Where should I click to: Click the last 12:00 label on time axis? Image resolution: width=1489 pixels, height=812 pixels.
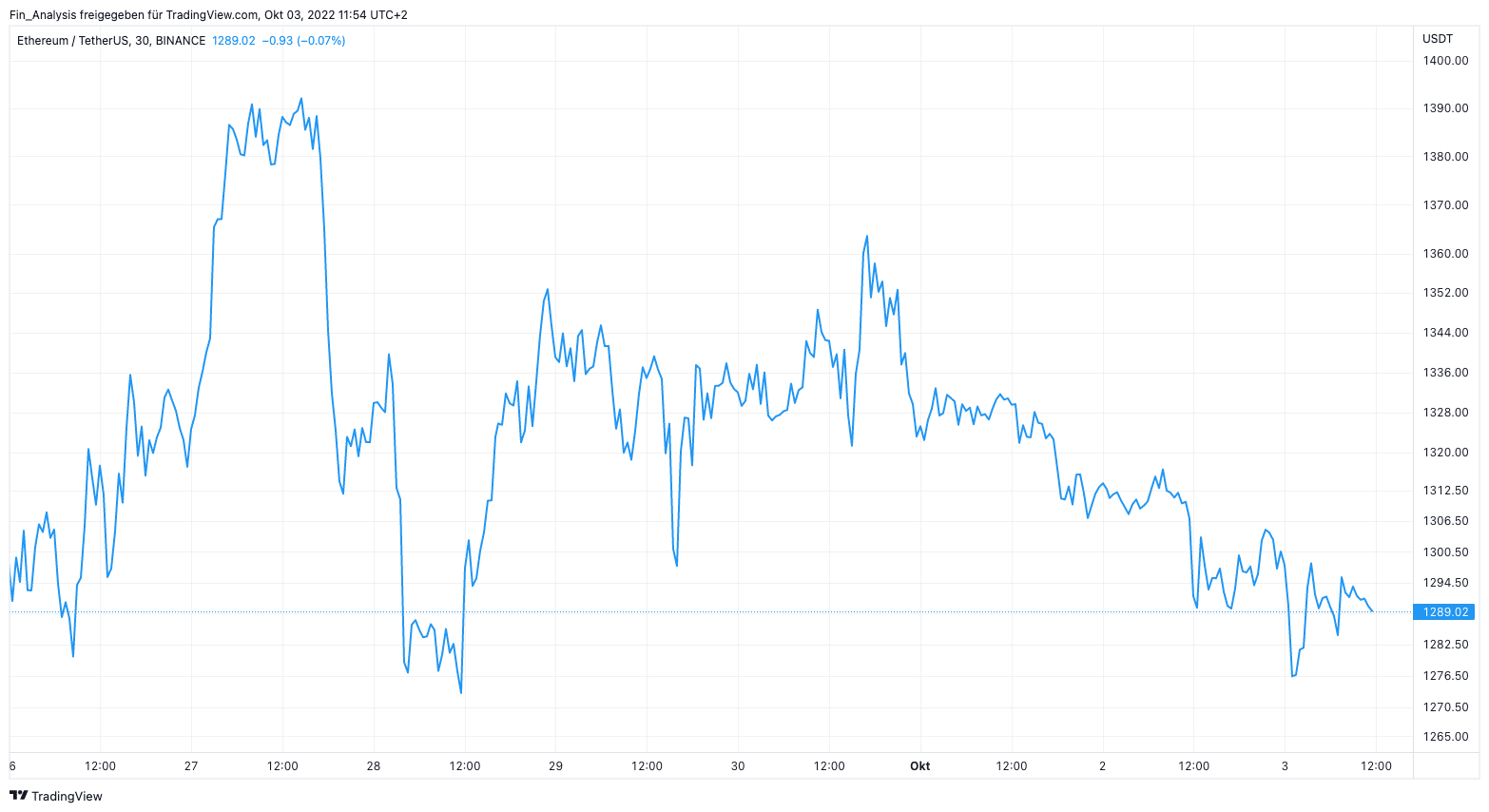1376,766
